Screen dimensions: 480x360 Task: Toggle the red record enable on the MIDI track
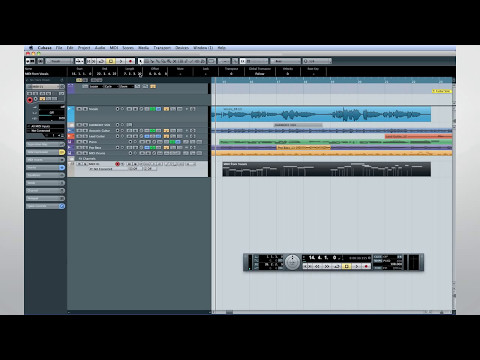(x=117, y=164)
